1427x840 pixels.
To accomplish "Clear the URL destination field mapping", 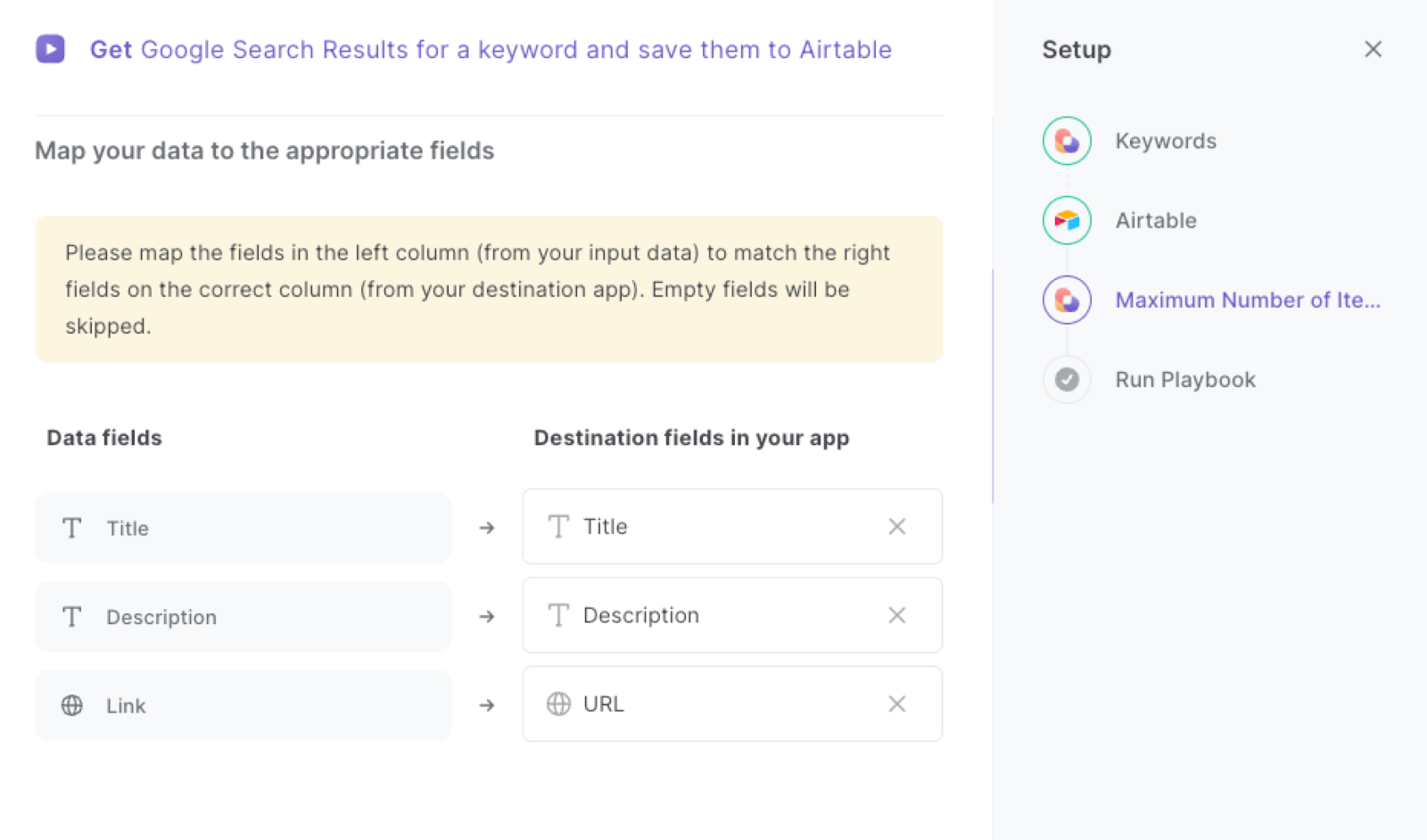I will (897, 704).
